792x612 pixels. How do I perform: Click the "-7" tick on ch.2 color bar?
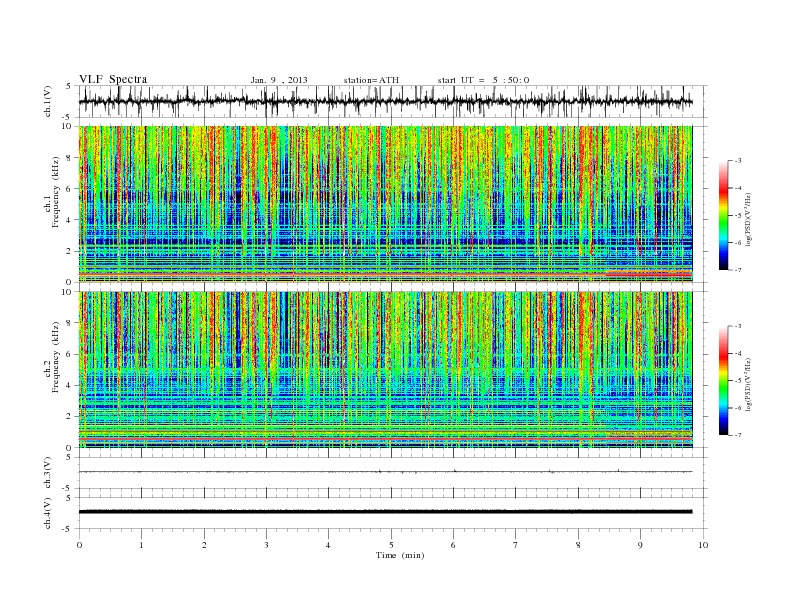coord(738,435)
